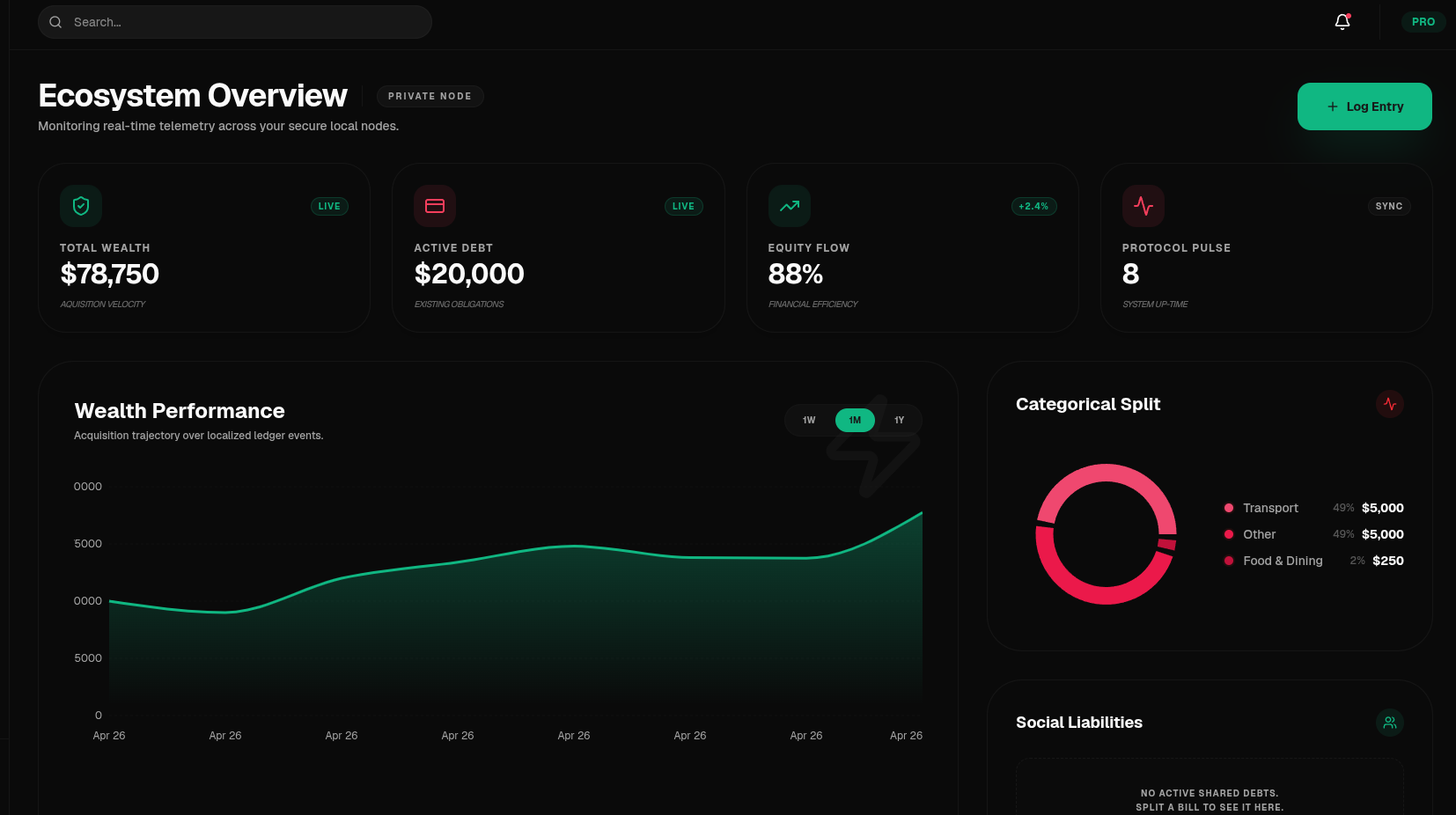Click the credit card icon on Active Debt
This screenshot has height=815, width=1456.
click(435, 206)
